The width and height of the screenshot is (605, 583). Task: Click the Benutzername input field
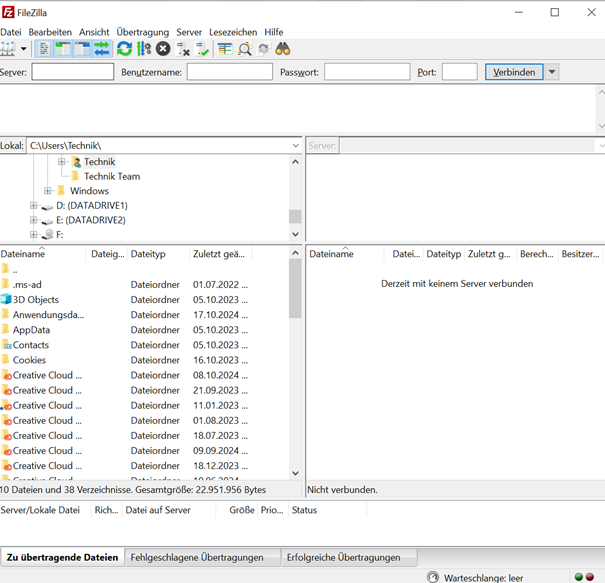(x=229, y=72)
